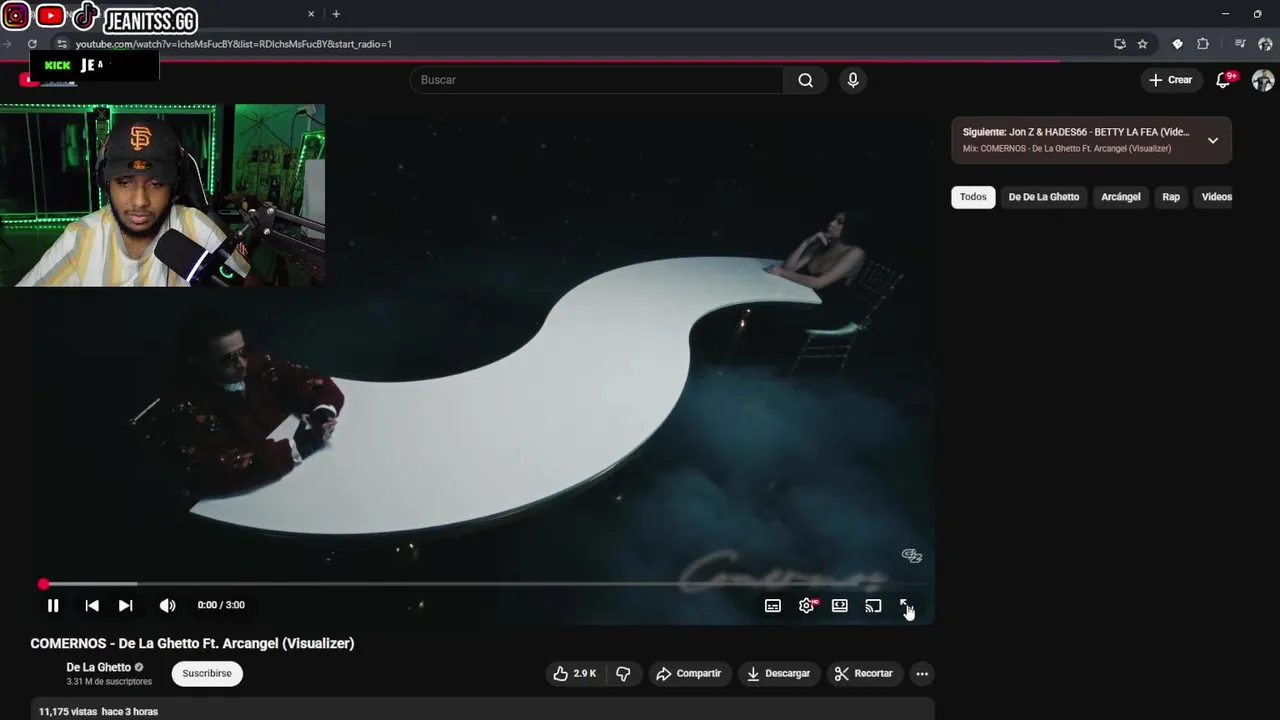Select the Todos filter chip
The width and height of the screenshot is (1280, 720).
tap(973, 197)
